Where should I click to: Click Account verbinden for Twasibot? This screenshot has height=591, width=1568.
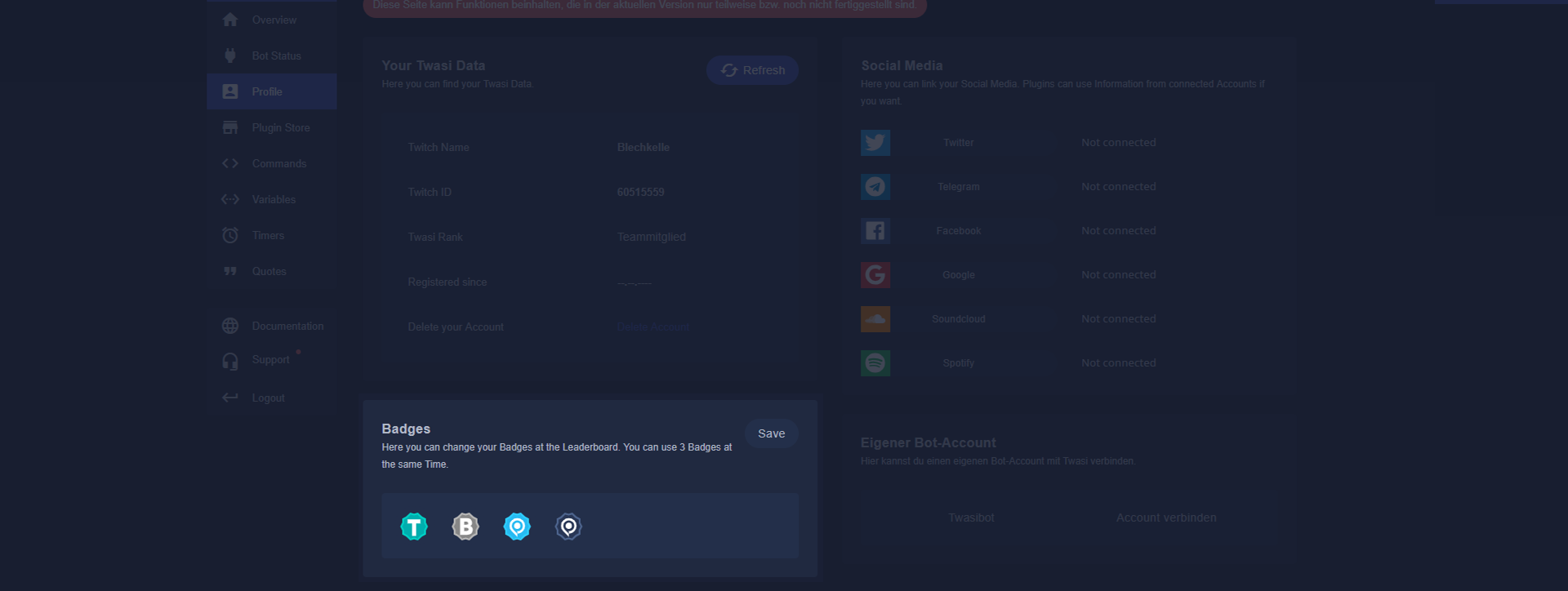(x=1165, y=518)
